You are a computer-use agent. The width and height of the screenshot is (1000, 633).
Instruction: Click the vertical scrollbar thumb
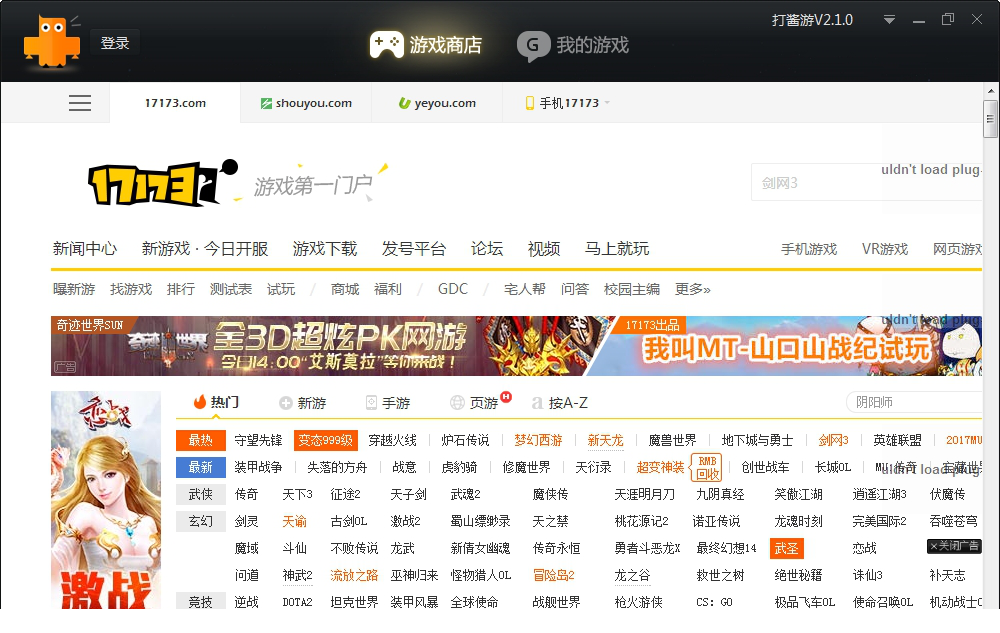pos(990,119)
